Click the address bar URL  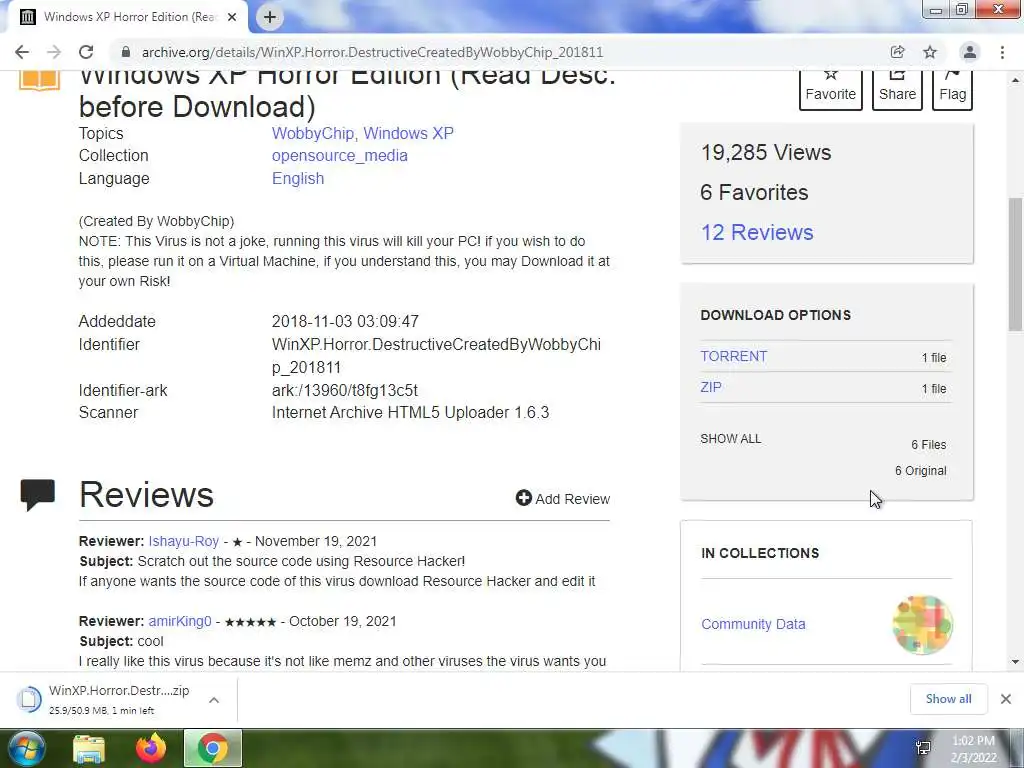(372, 52)
